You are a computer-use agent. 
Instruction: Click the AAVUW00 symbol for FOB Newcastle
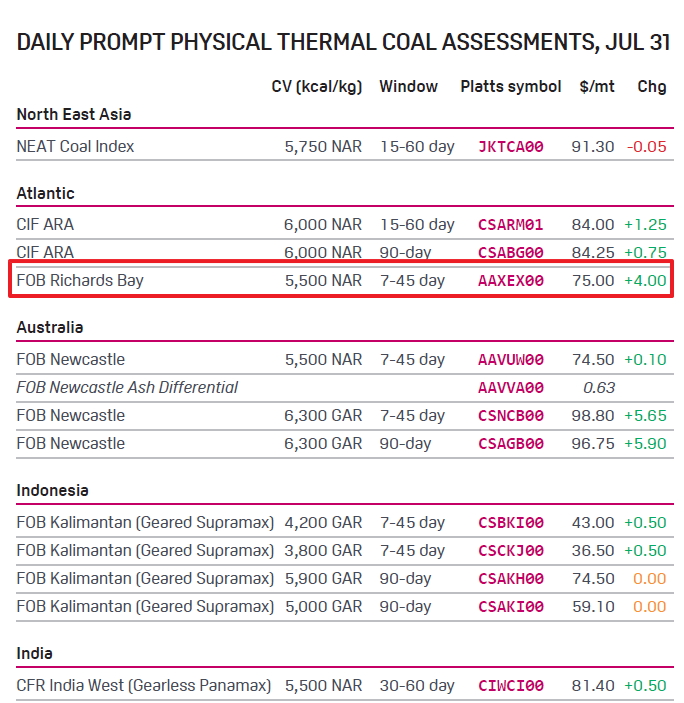pos(511,360)
